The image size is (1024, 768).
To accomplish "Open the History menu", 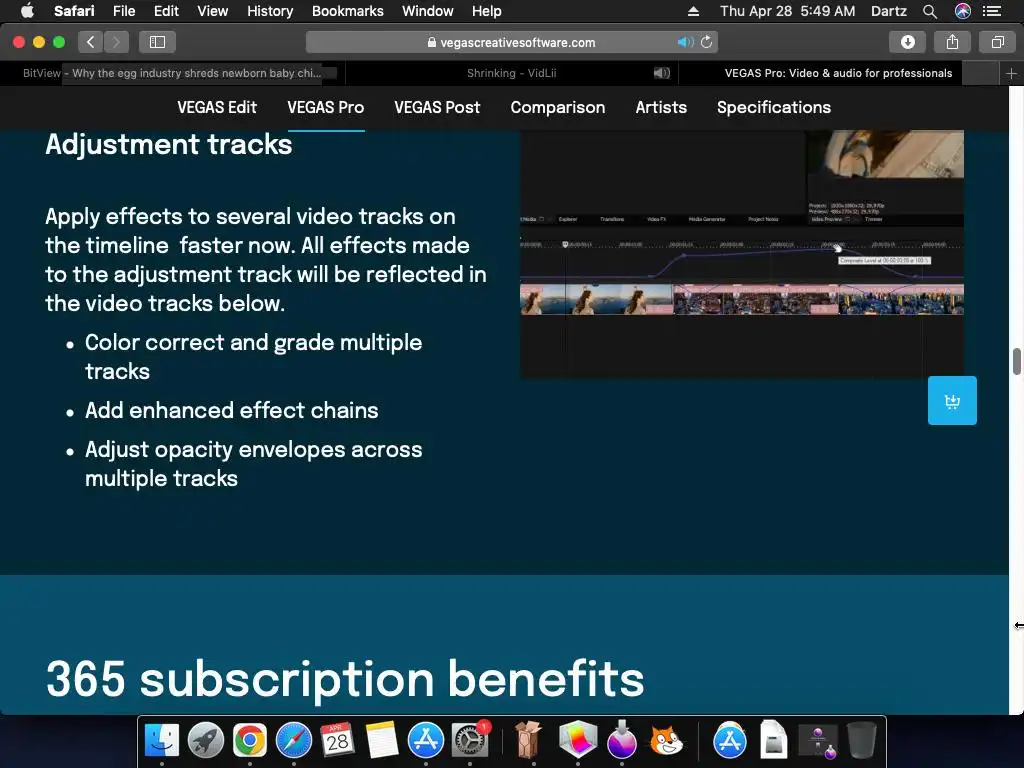I will tap(270, 11).
